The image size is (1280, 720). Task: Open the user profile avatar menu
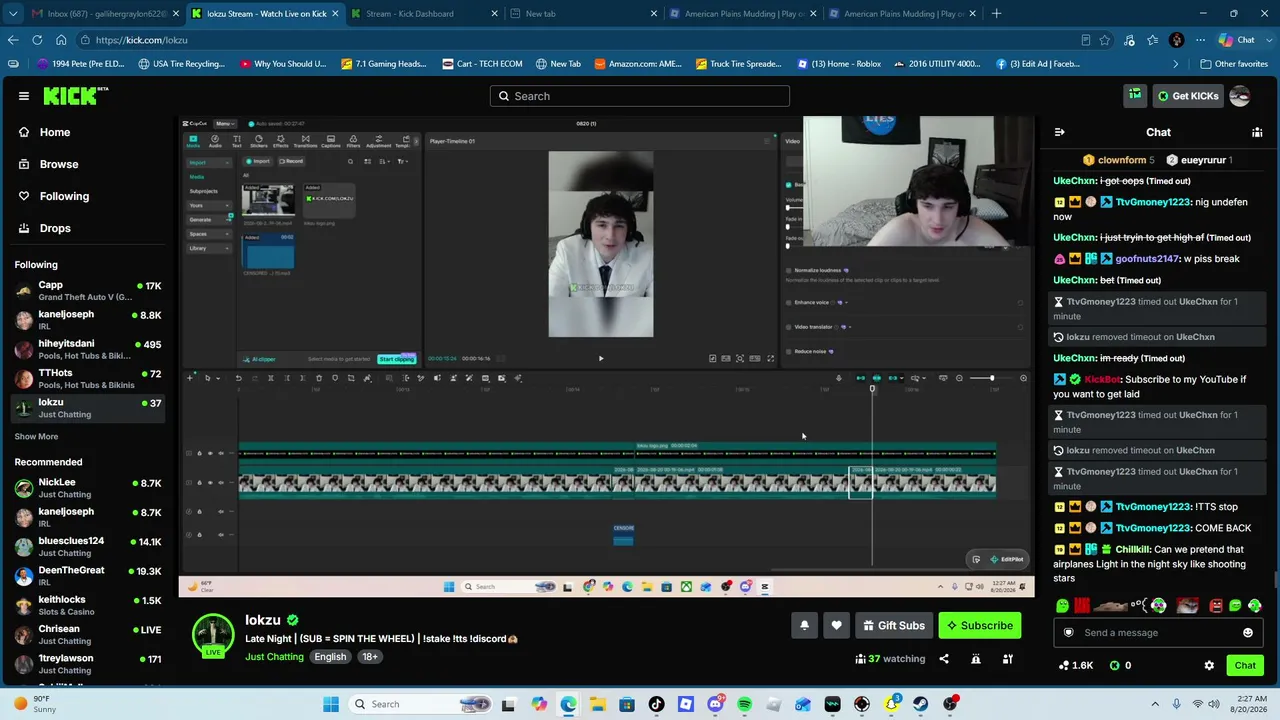[x=1240, y=96]
